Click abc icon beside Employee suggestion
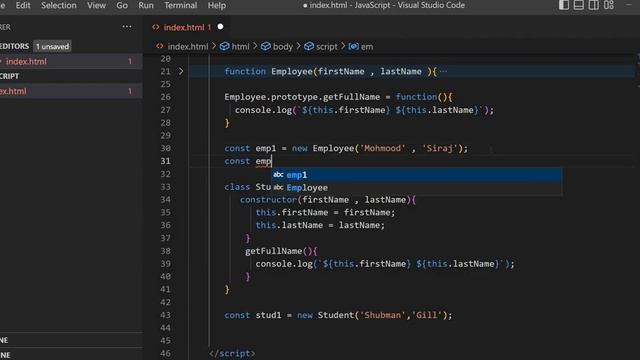Viewport: 640px width, 360px height. 278,187
